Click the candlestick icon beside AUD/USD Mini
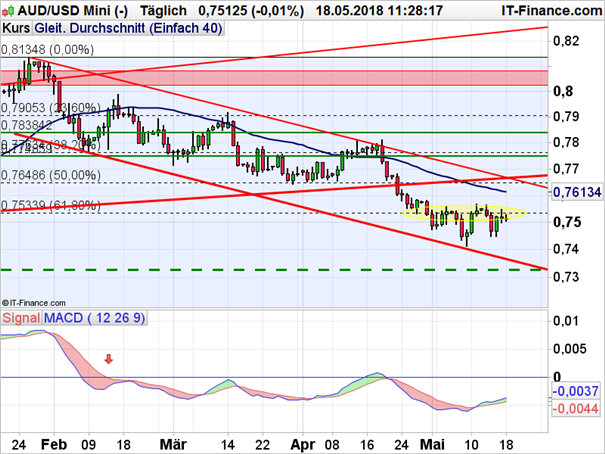605x454 pixels. [8, 11]
